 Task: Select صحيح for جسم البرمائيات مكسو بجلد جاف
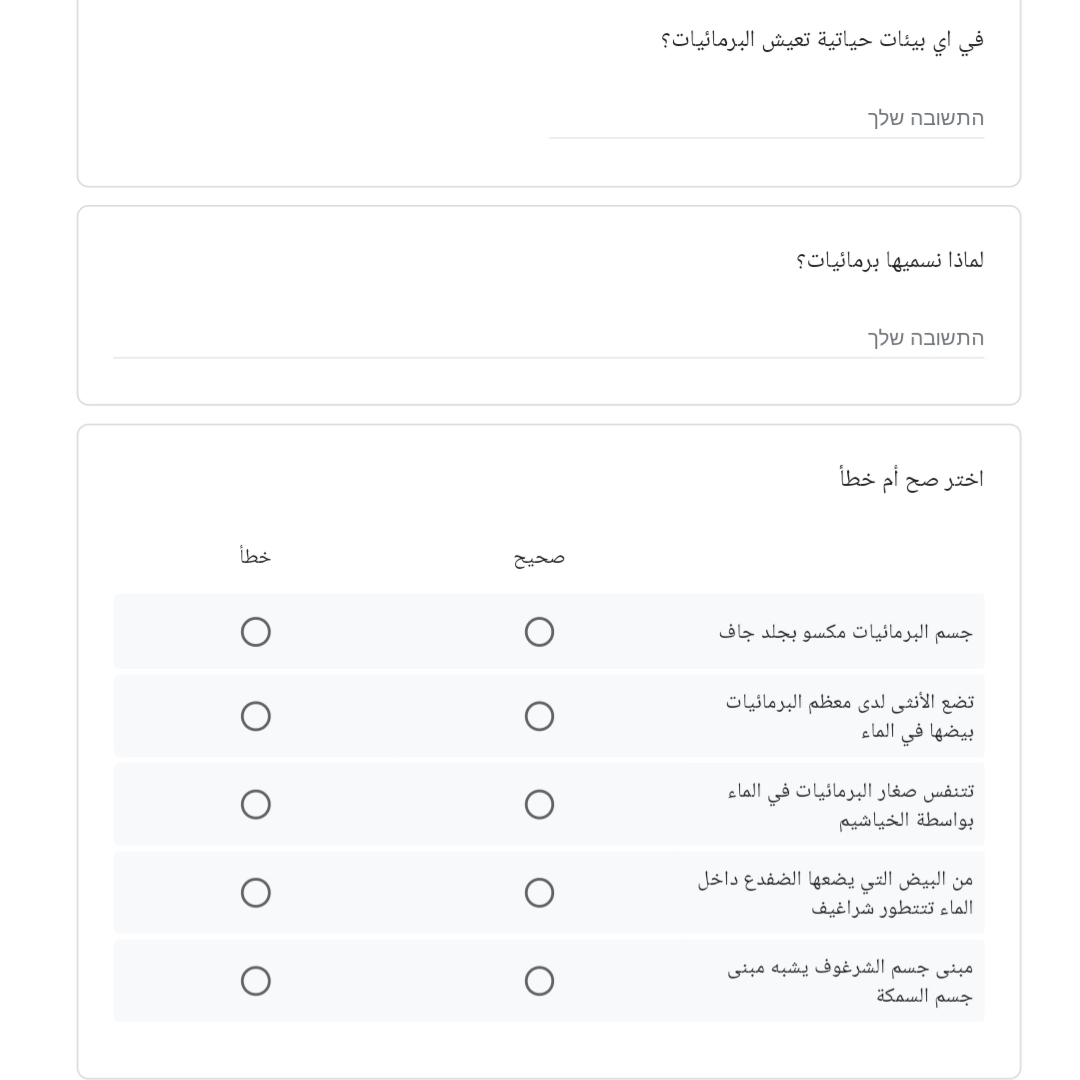click(x=539, y=632)
